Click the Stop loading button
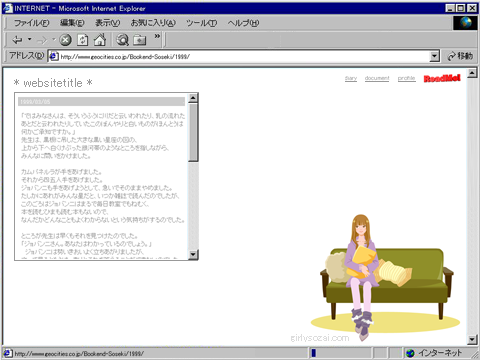 tap(65, 40)
